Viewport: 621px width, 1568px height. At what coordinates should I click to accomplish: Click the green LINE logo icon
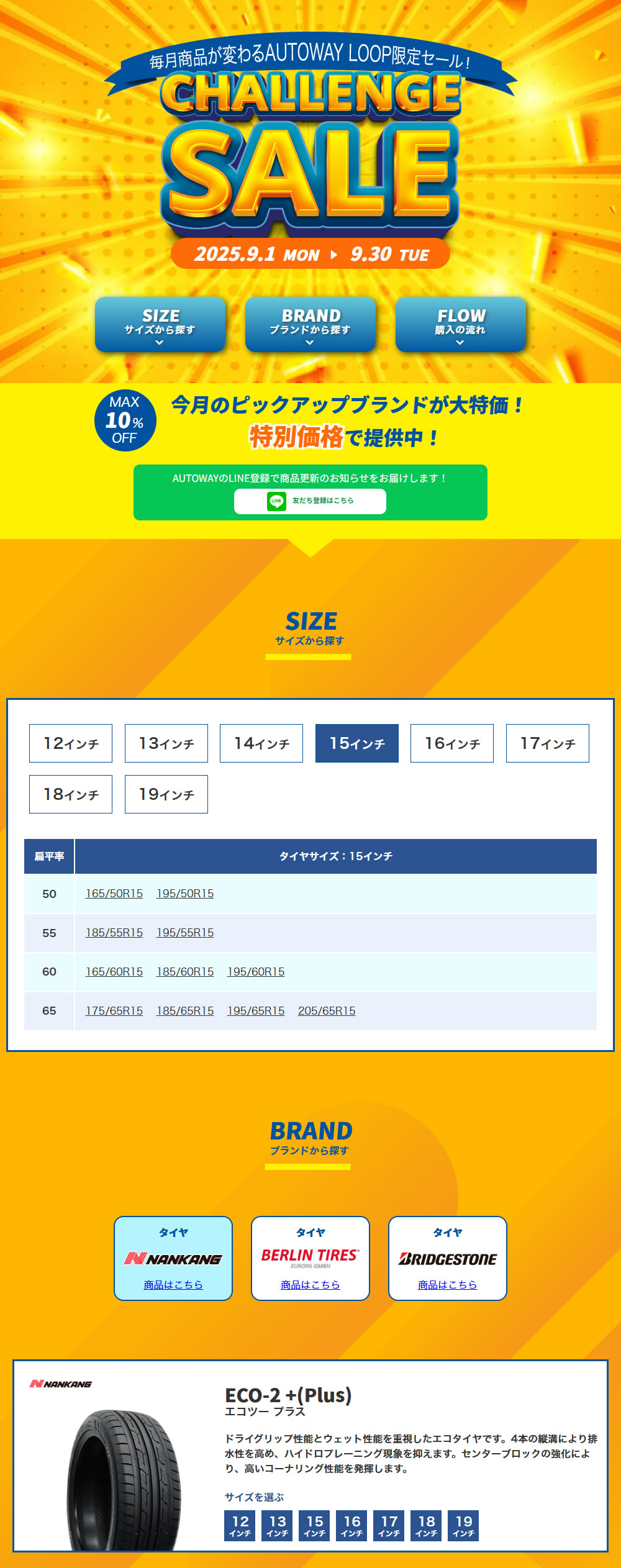(x=276, y=501)
